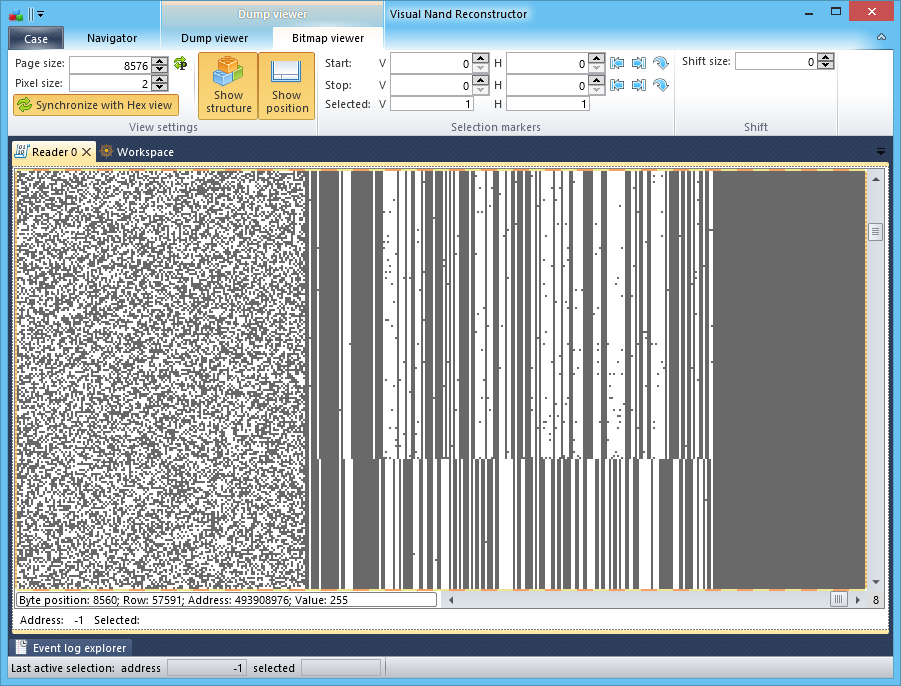The width and height of the screenshot is (901, 686).
Task: Increase Pixel size with up spinner
Action: (x=160, y=79)
